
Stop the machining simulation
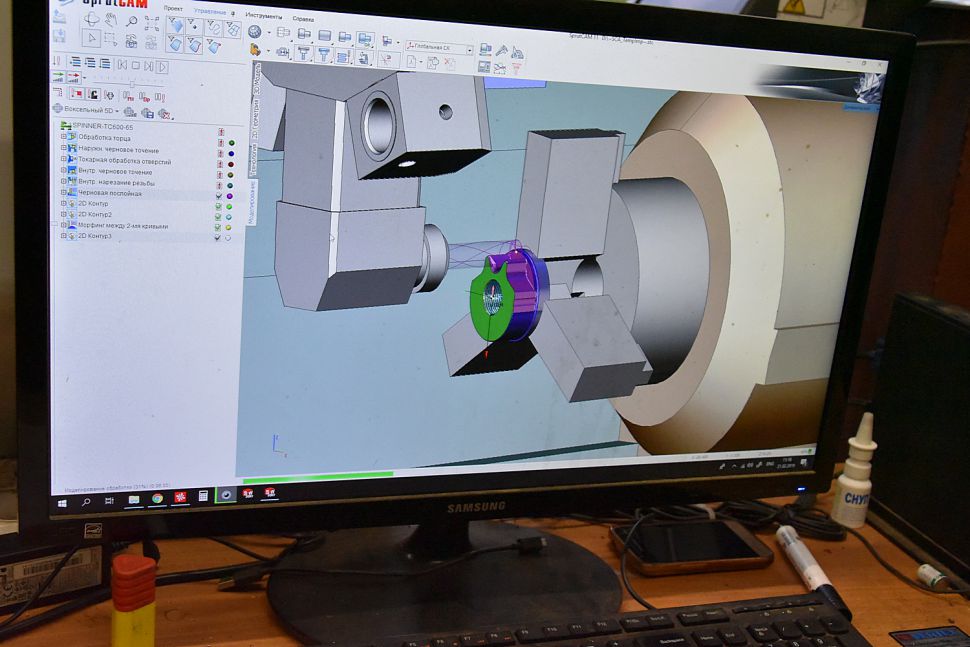(135, 66)
